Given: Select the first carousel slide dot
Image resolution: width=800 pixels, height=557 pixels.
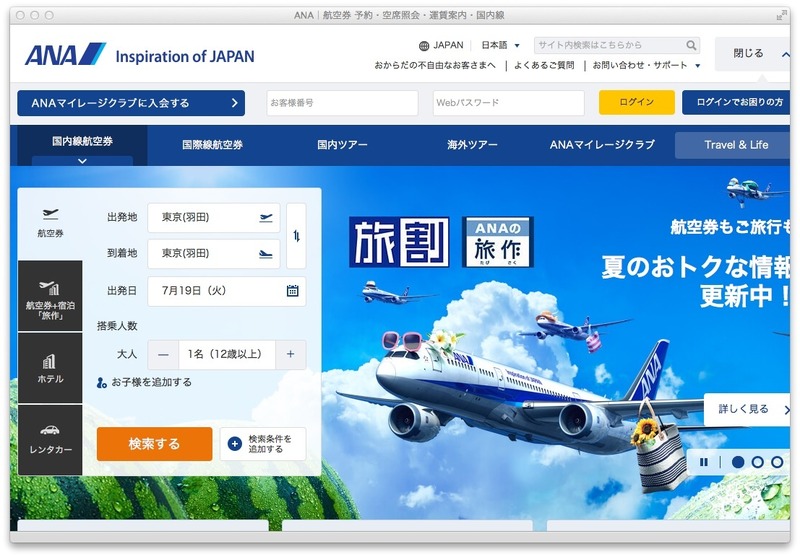Looking at the screenshot, I should point(738,462).
